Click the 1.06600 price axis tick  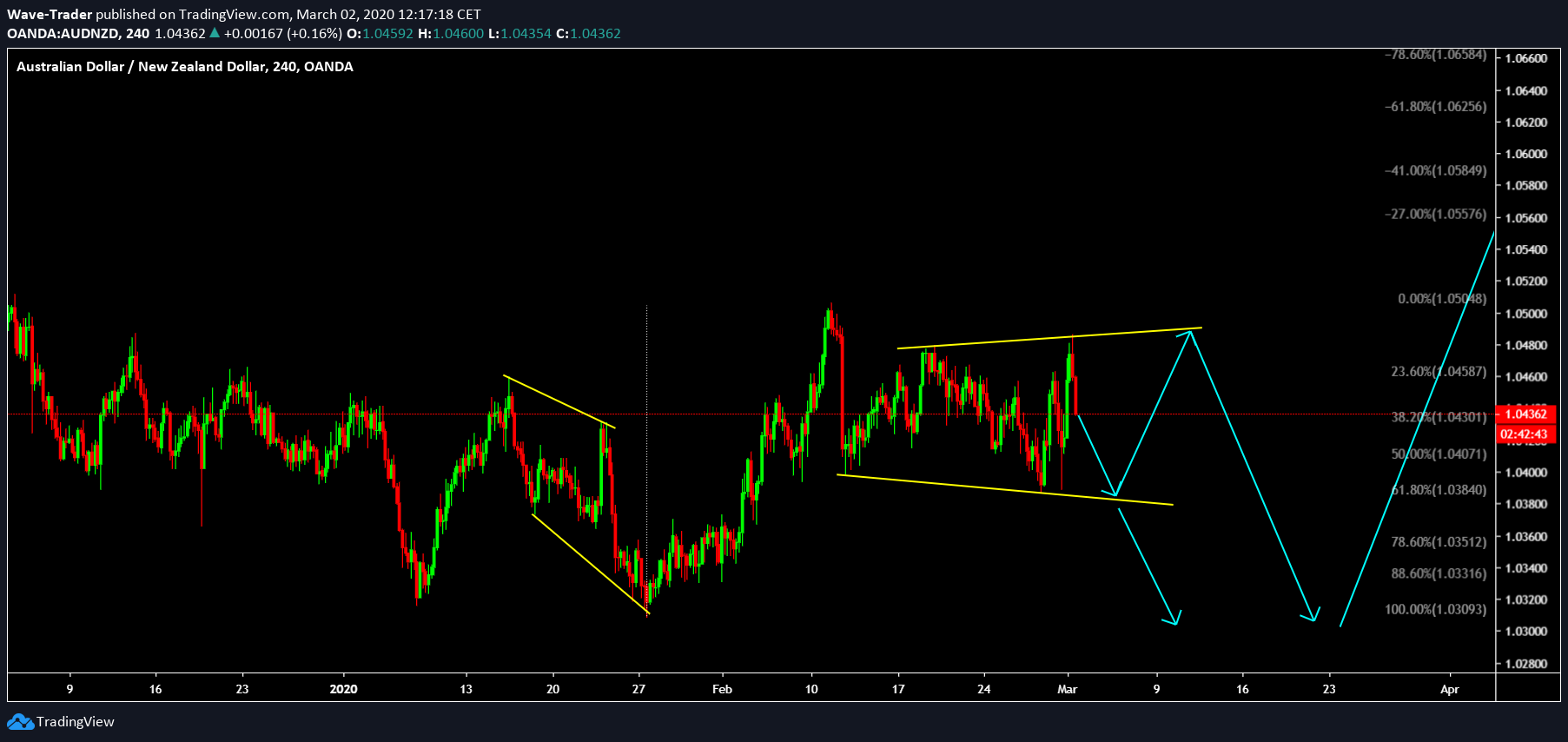pos(1526,59)
